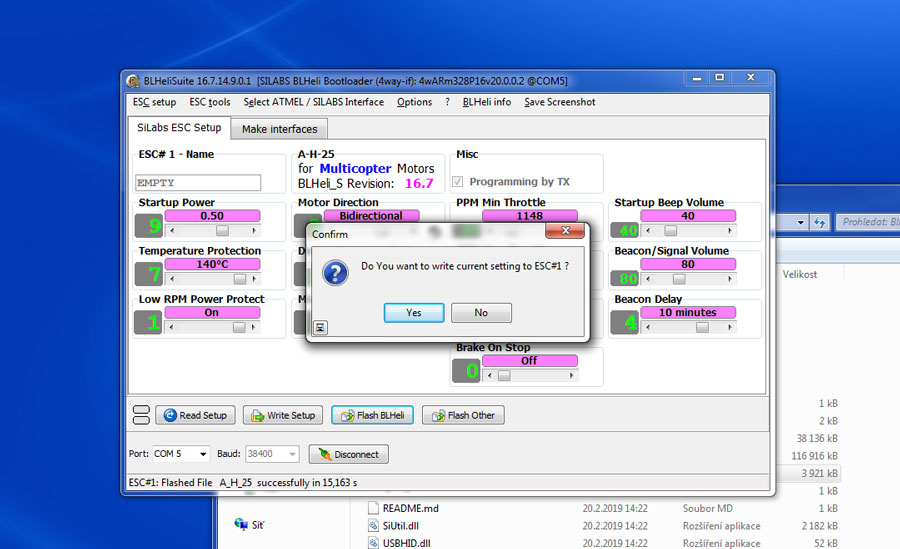Click the green 9 Startup Power indicator
This screenshot has width=900, height=549.
point(149,226)
